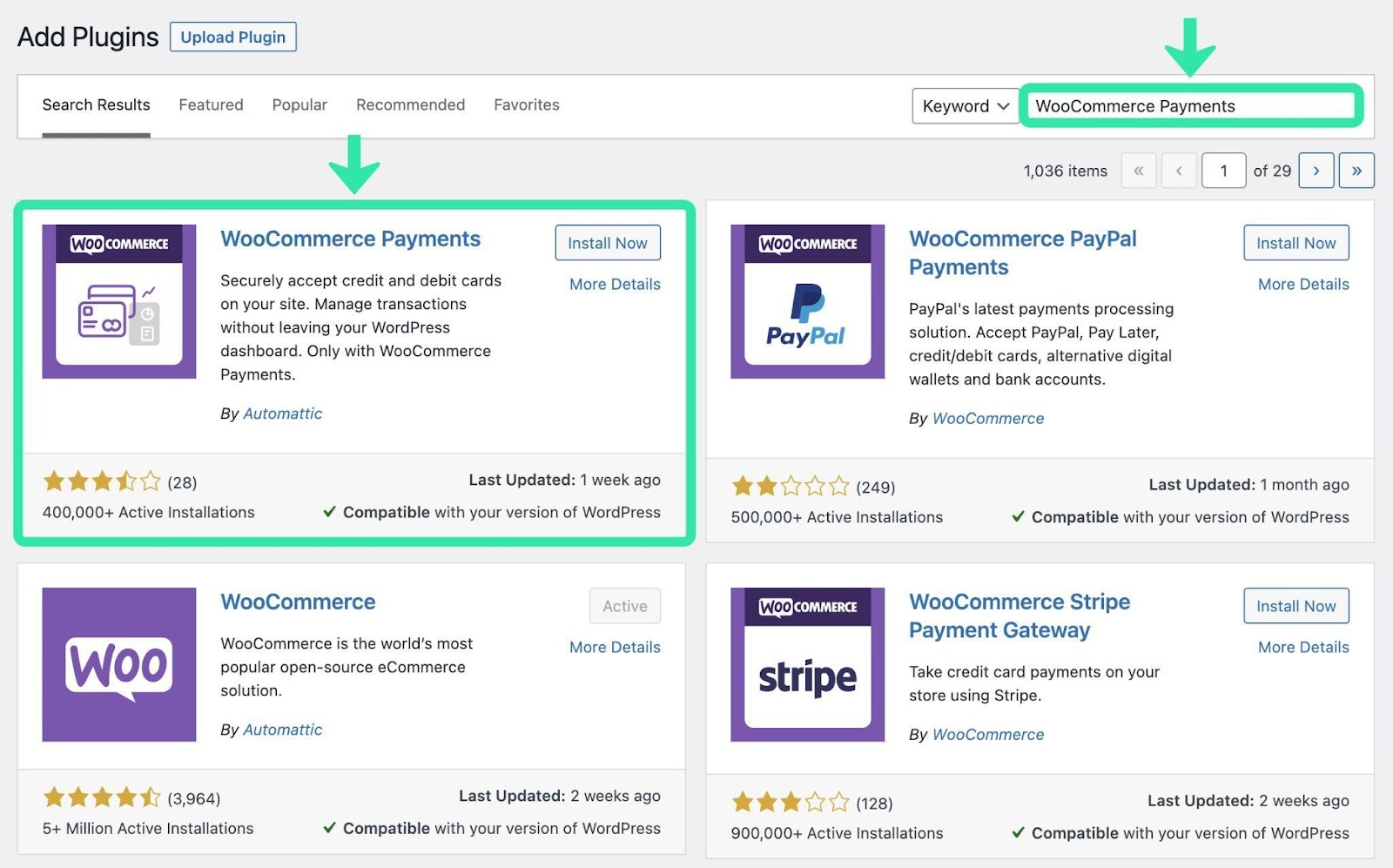
Task: Click the purple Woo logo icon
Action: pos(119,664)
